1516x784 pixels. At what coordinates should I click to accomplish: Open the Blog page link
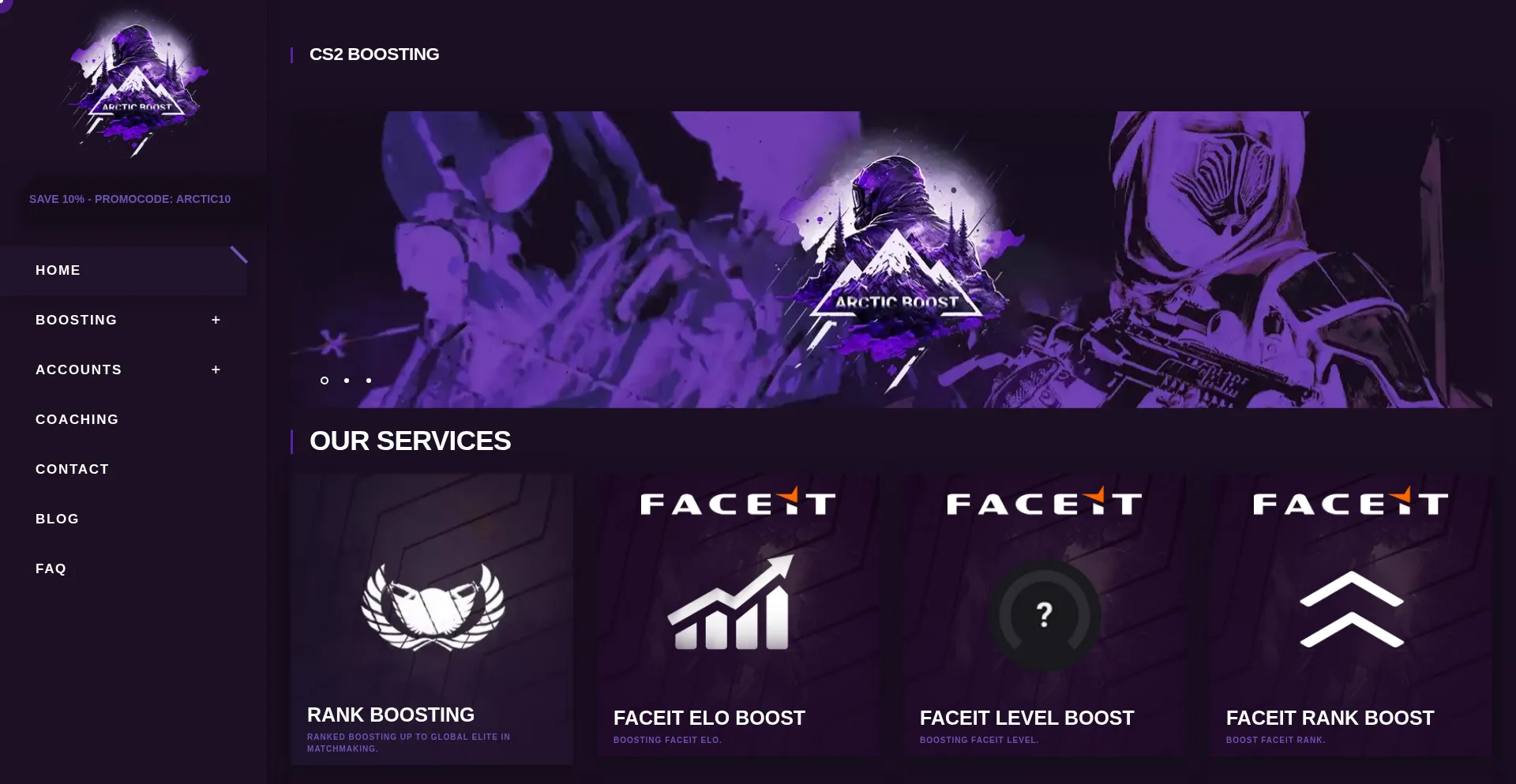click(x=57, y=519)
